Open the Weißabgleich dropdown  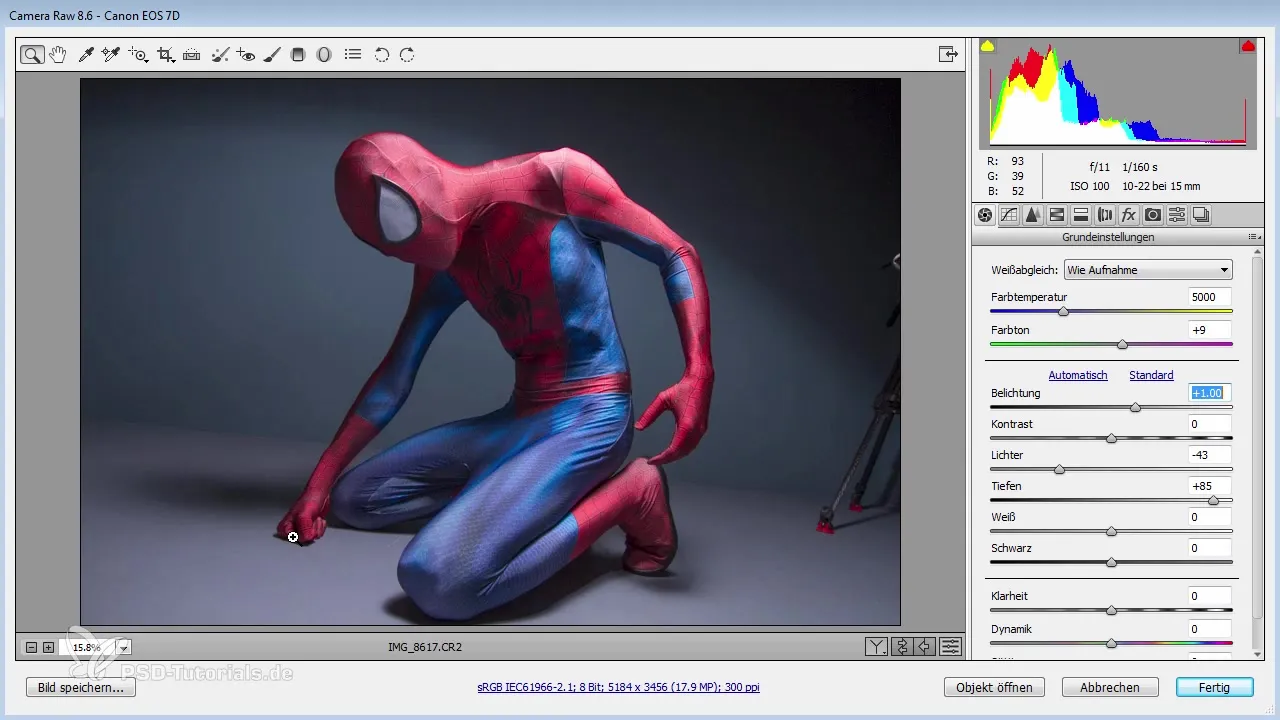point(1148,270)
